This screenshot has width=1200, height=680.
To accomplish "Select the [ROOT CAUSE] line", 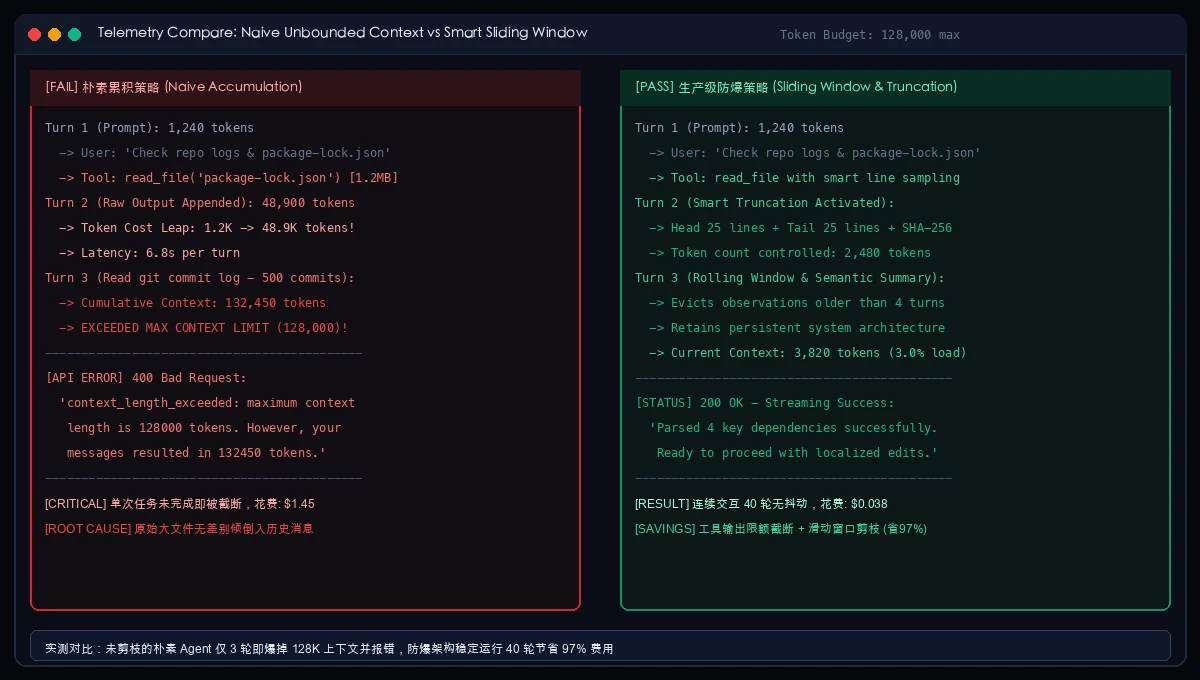I will click(x=179, y=528).
